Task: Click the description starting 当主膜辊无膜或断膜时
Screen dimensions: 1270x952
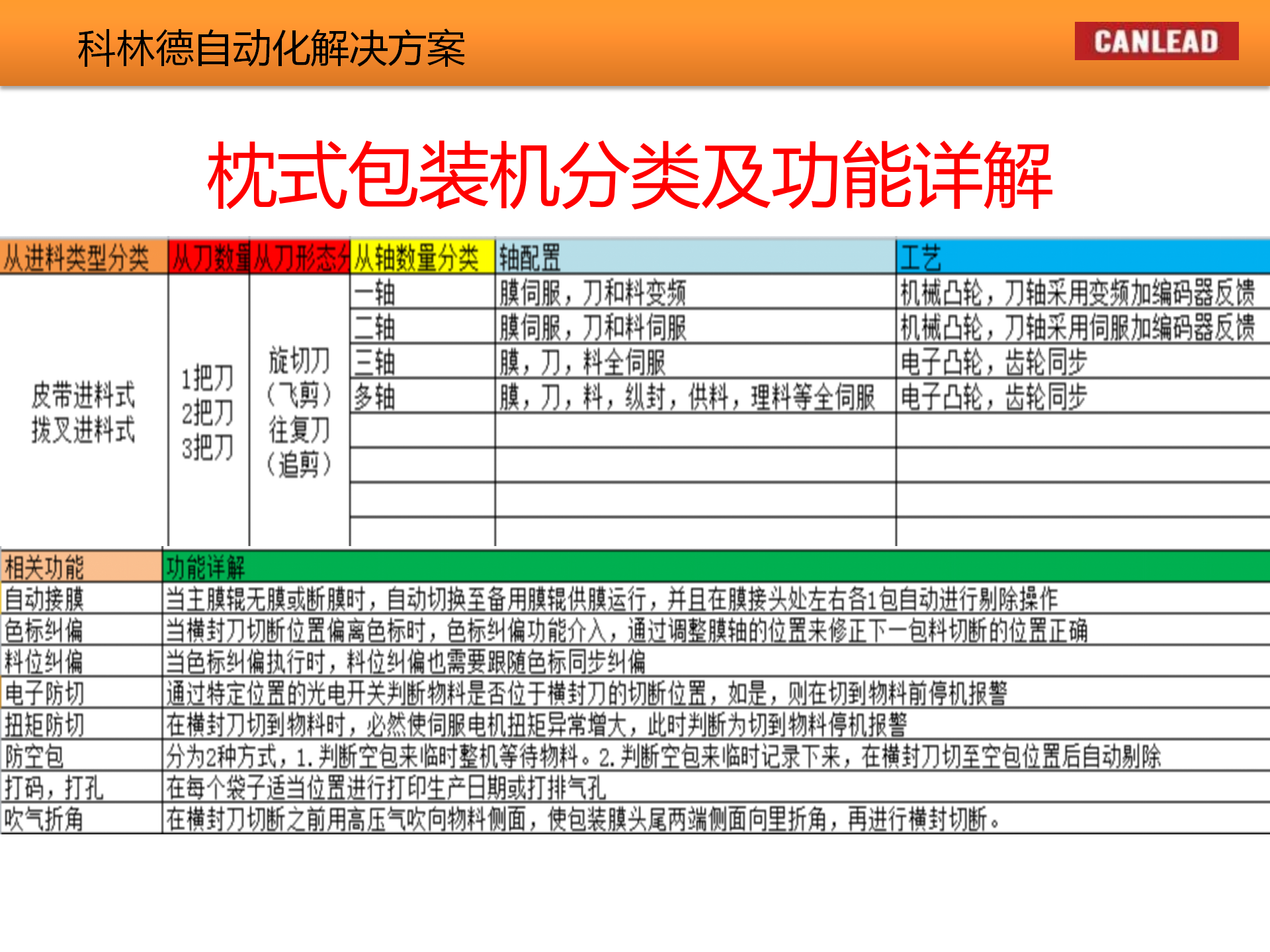Action: click(716, 598)
